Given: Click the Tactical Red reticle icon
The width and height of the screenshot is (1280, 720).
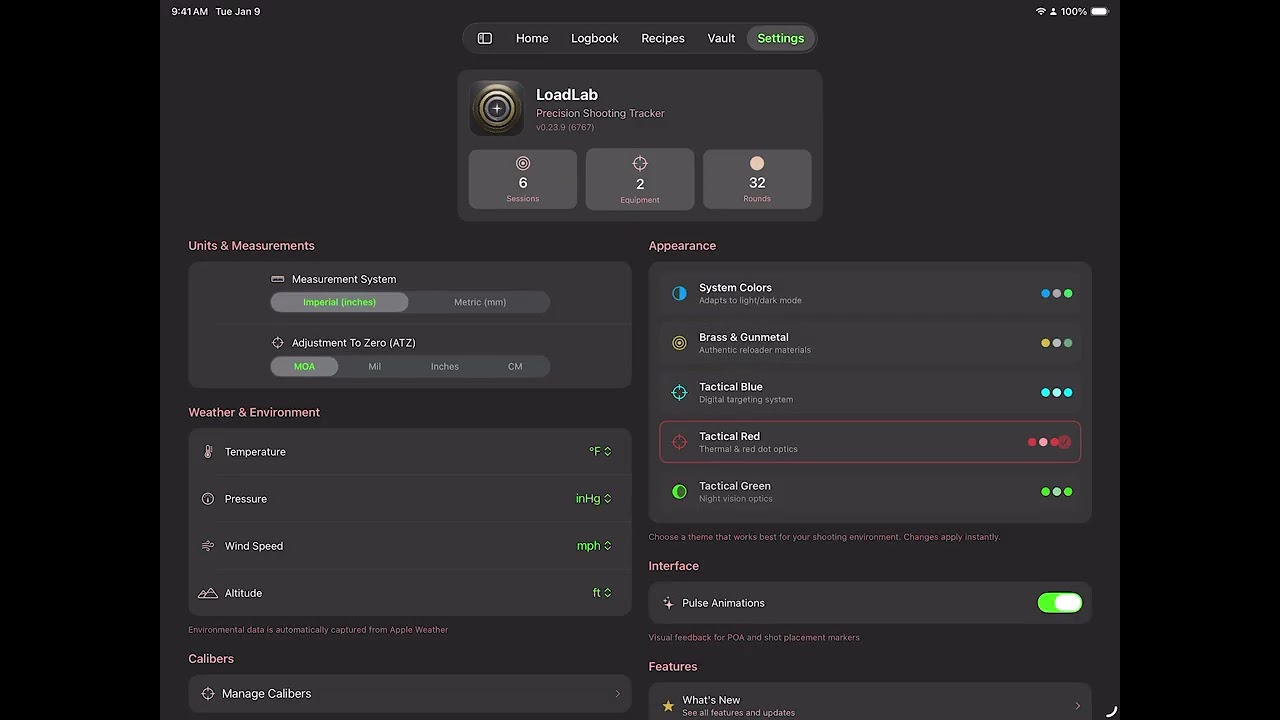Looking at the screenshot, I should (x=680, y=442).
